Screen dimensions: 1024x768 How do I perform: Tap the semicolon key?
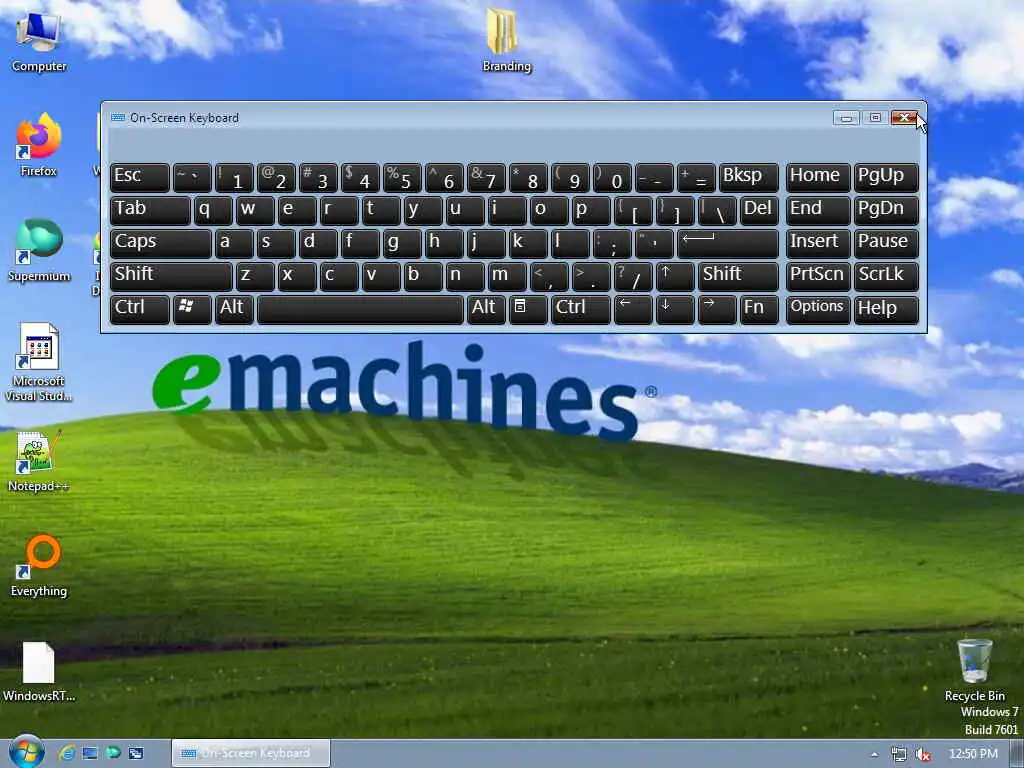click(612, 244)
